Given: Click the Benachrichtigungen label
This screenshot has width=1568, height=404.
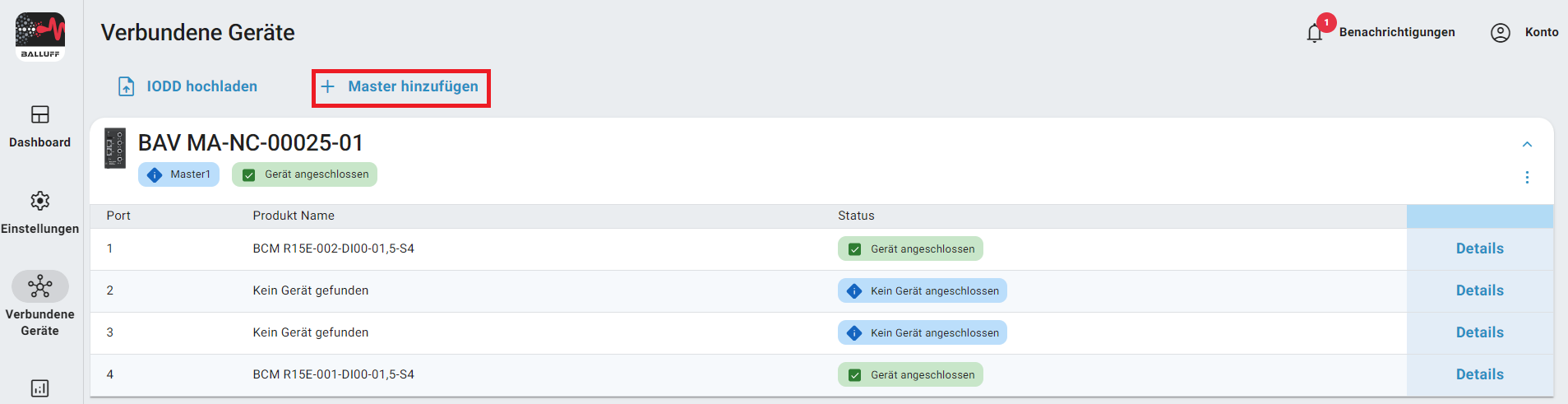Looking at the screenshot, I should pyautogui.click(x=1396, y=32).
